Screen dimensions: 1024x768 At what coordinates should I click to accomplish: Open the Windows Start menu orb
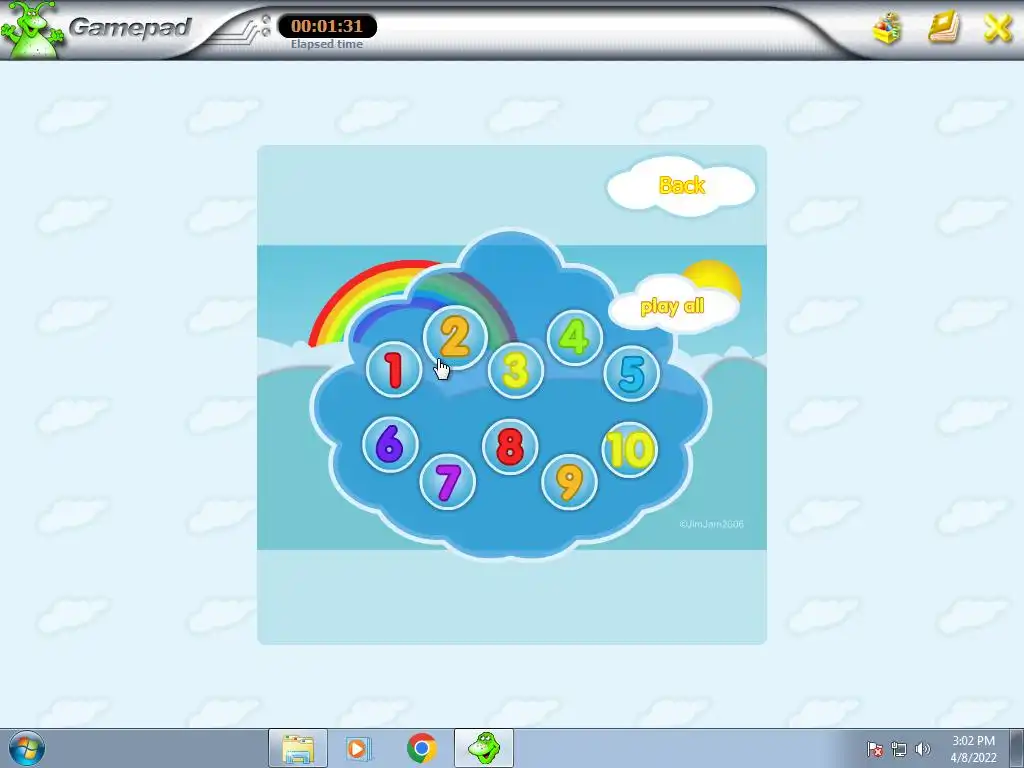27,748
